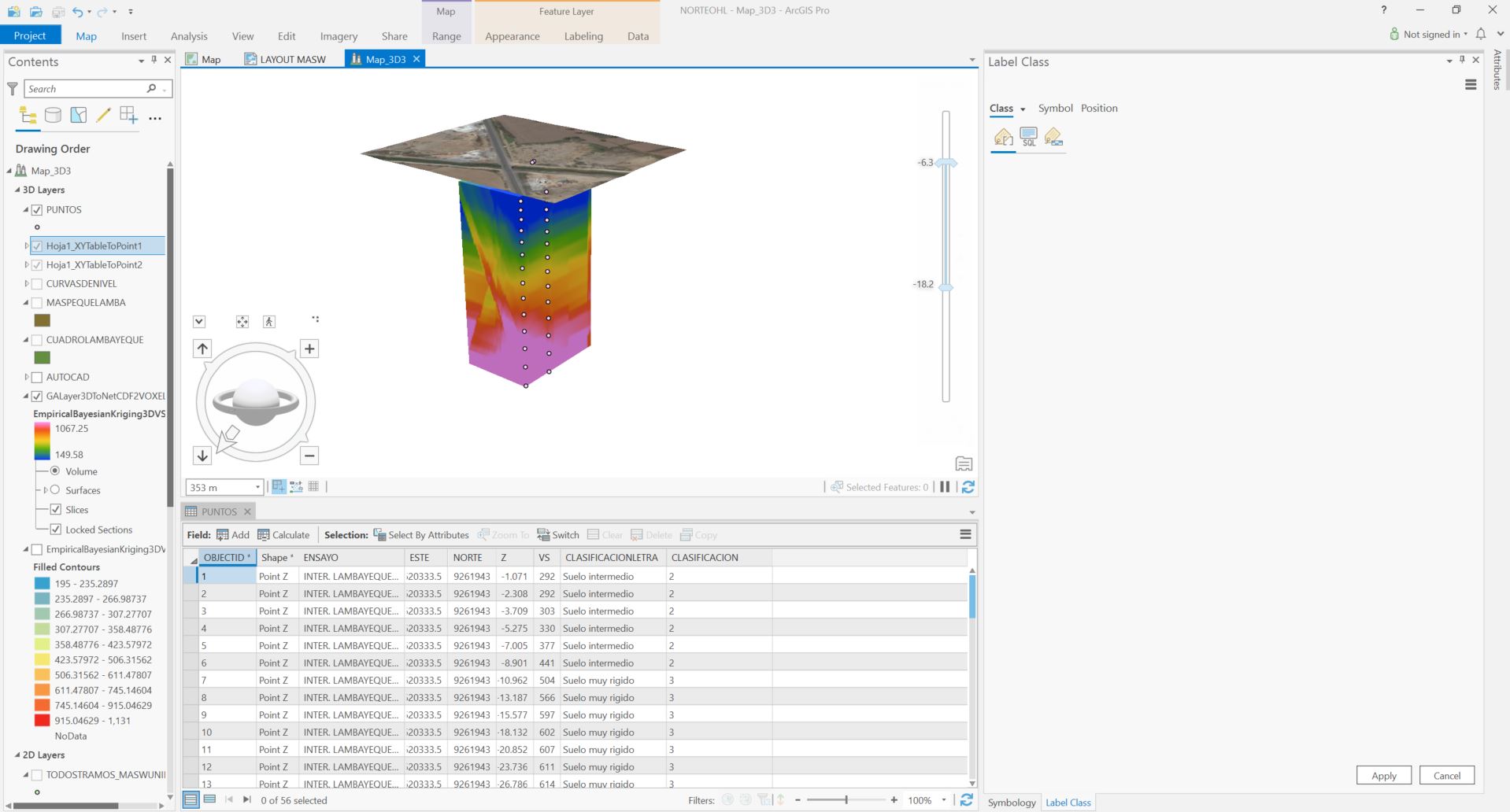Viewport: 1510px width, 812px height.
Task: Switch to the LAYOUT MASW view tab
Action: [284, 59]
